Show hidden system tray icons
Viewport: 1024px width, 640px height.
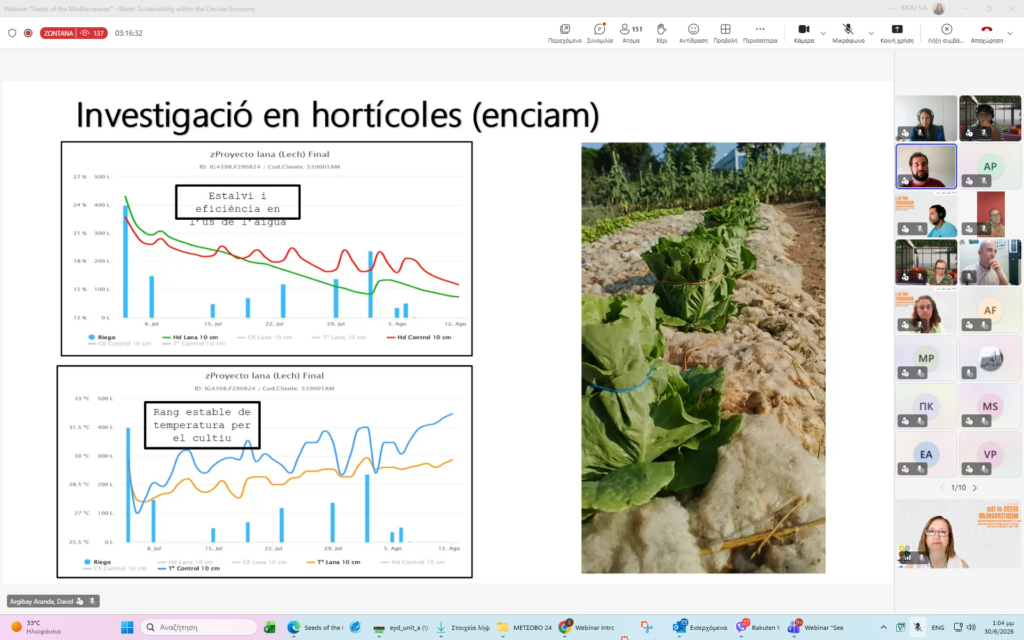point(884,628)
